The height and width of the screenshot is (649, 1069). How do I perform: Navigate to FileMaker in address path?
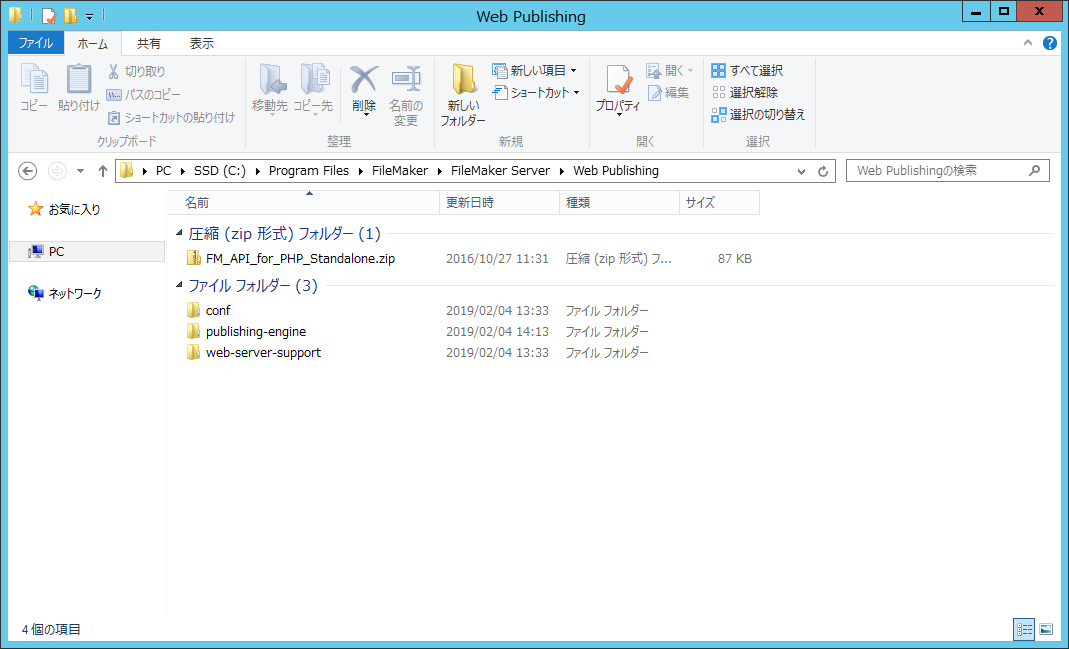tap(400, 171)
